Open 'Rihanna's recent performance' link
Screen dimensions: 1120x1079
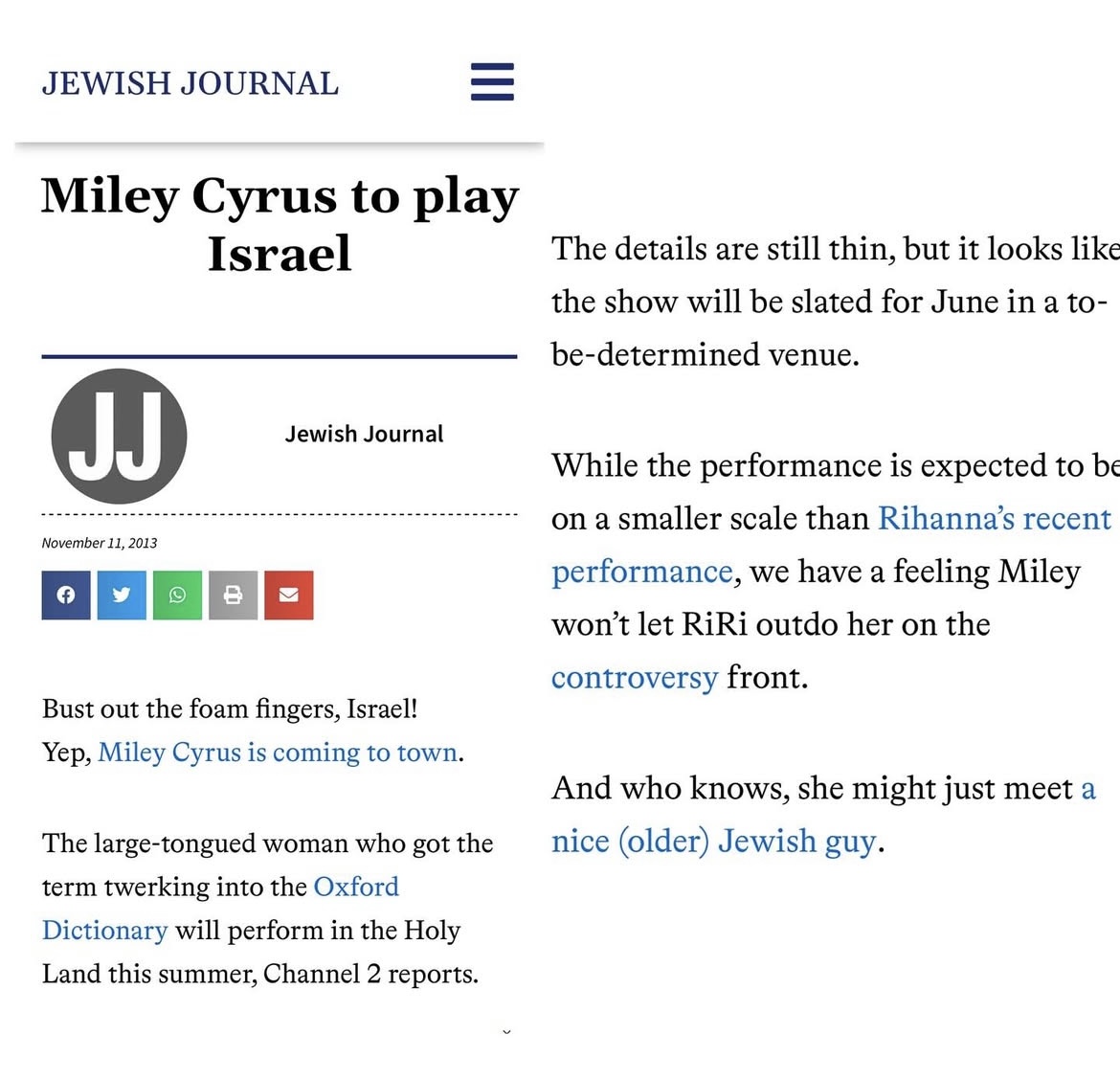pyautogui.click(x=832, y=545)
